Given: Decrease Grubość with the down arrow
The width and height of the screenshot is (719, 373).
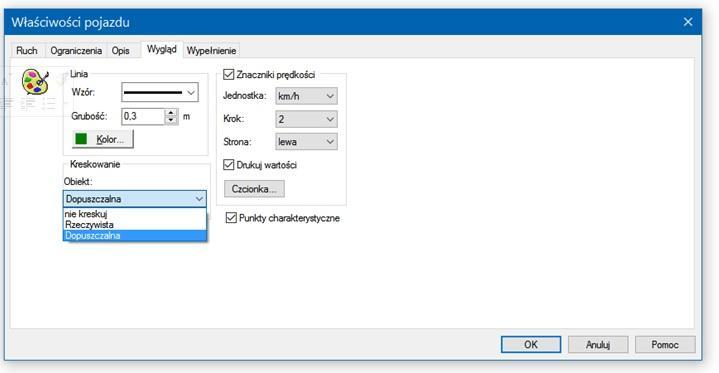Looking at the screenshot, I should pyautogui.click(x=171, y=121).
